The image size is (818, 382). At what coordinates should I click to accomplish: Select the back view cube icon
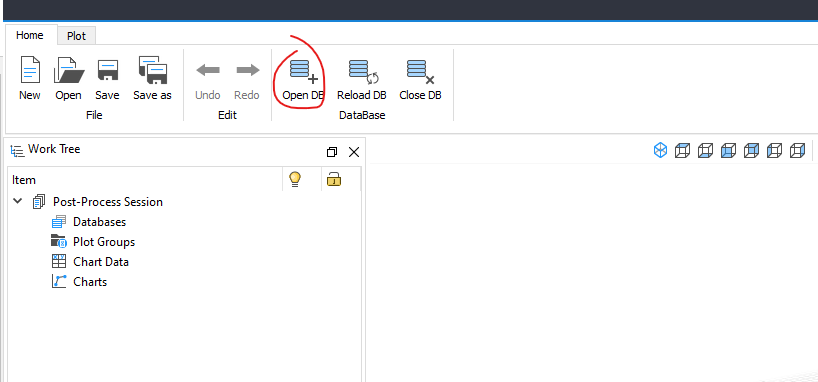click(751, 151)
